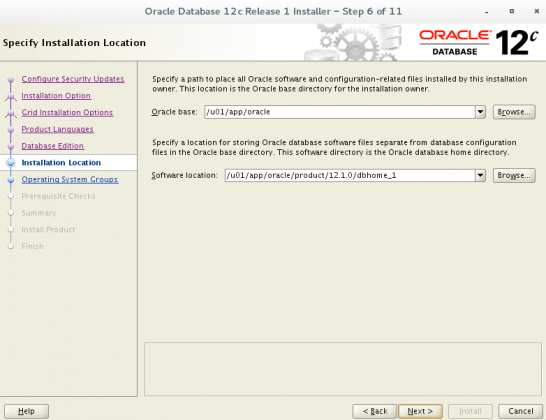Expand the Oracle base dropdown arrow
Screen dimensions: 546x420
click(x=480, y=112)
